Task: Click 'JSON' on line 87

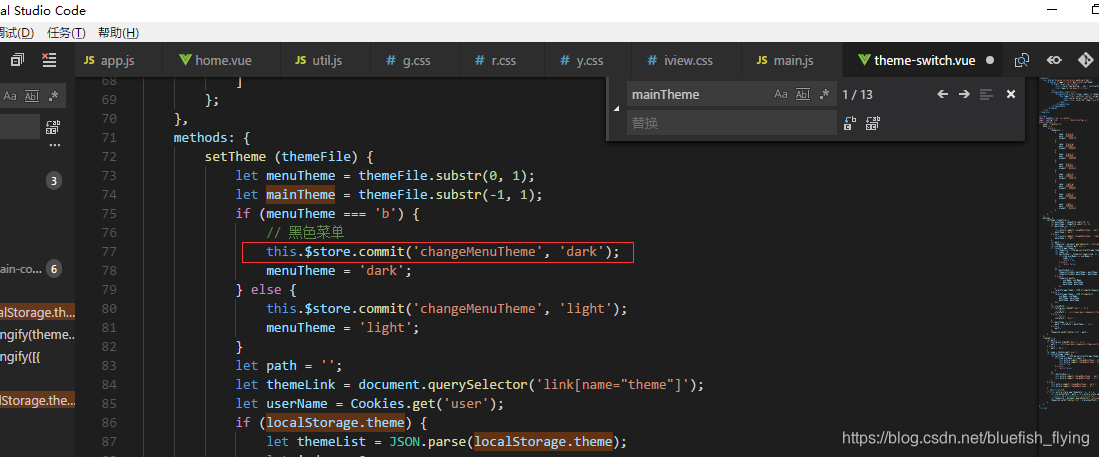Action: 404,442
